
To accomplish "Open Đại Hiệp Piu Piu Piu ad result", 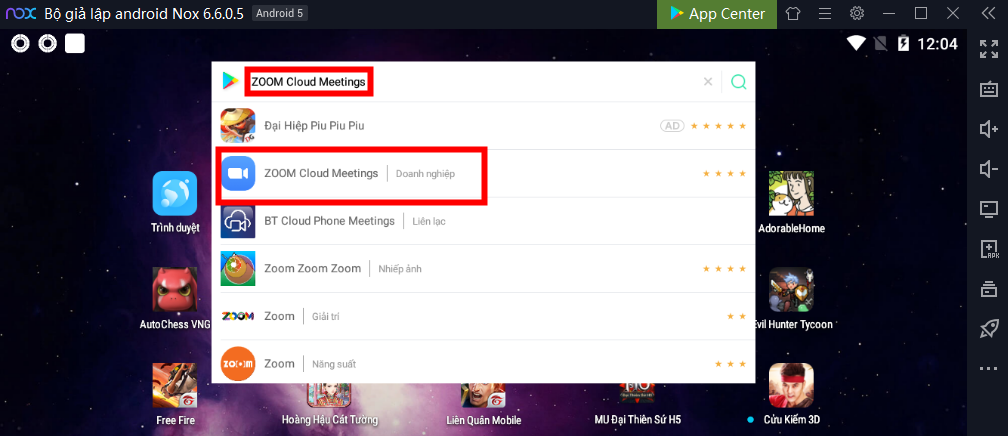I will click(483, 126).
